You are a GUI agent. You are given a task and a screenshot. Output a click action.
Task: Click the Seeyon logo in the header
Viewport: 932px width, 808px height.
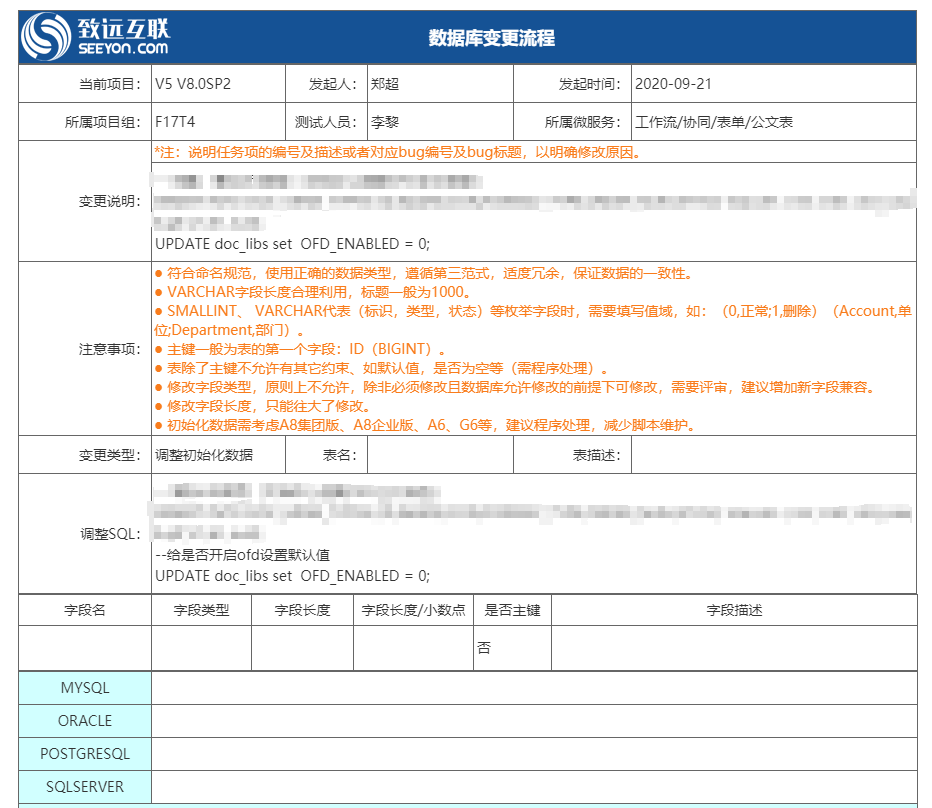(97, 38)
